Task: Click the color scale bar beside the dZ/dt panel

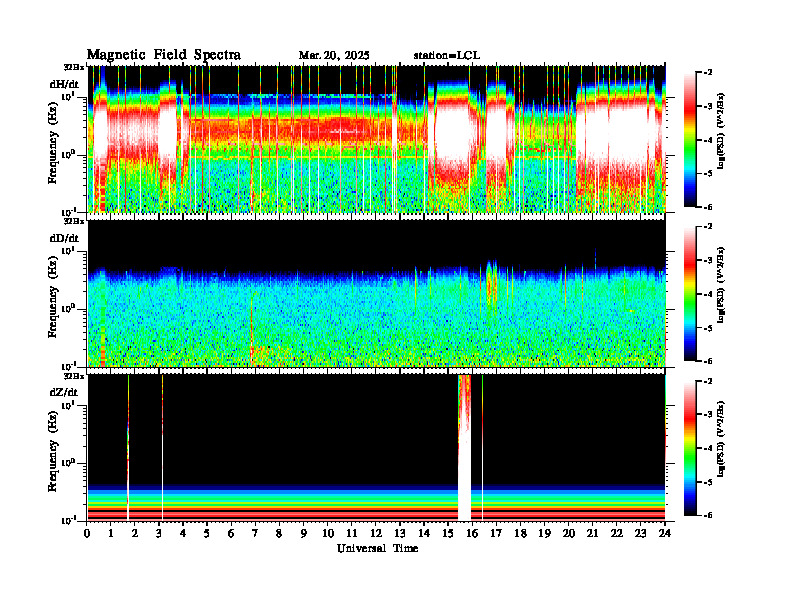Action: point(690,448)
